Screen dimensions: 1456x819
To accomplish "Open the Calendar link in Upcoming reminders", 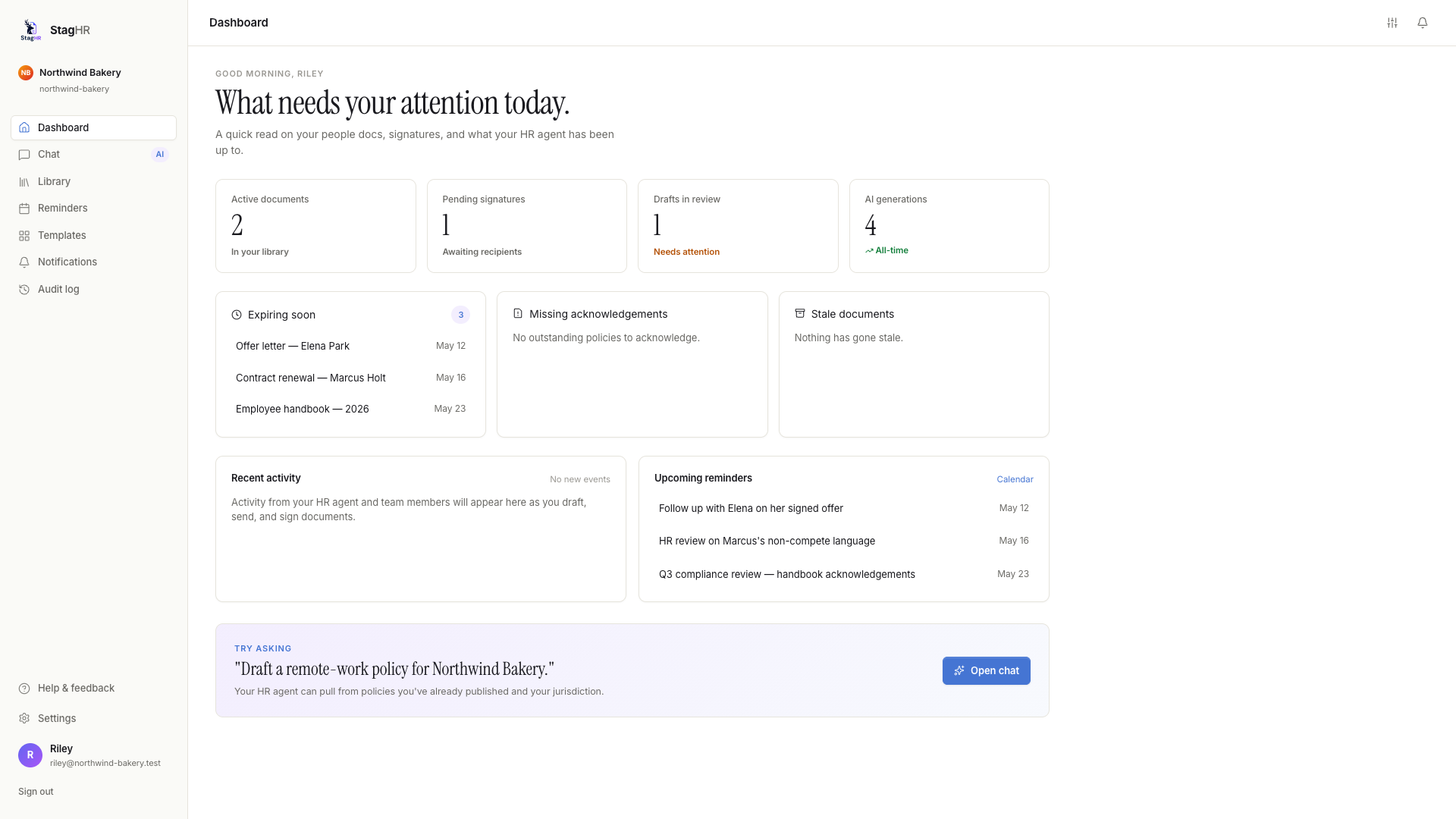I will (1015, 479).
